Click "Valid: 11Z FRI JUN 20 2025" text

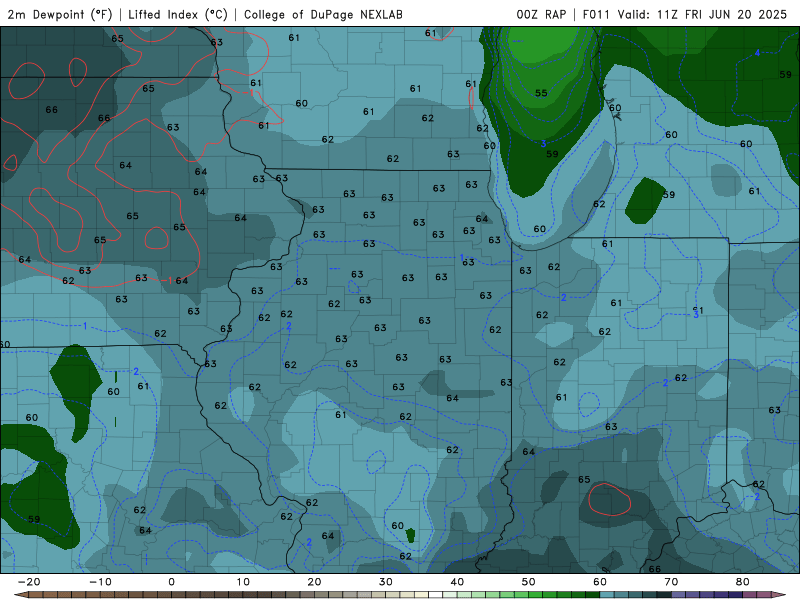pyautogui.click(x=703, y=14)
